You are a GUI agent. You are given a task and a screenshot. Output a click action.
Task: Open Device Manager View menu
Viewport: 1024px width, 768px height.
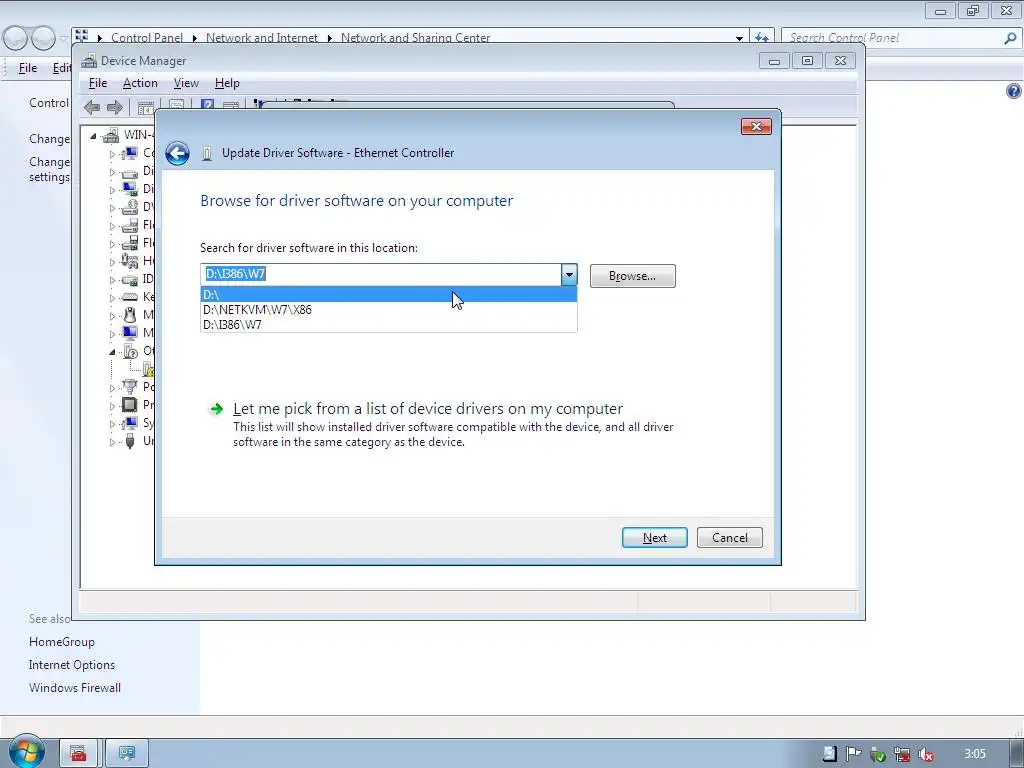point(186,83)
